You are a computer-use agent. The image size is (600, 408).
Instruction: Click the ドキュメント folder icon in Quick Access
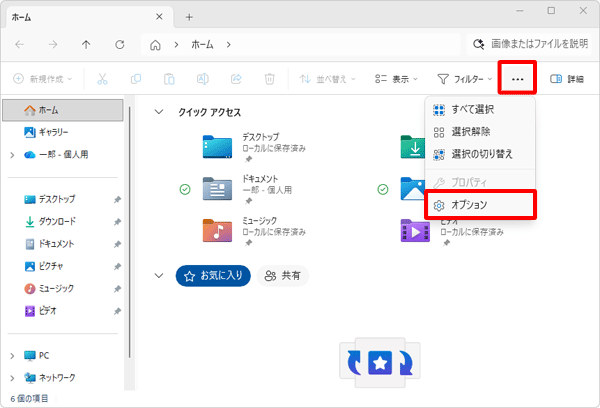[217, 189]
